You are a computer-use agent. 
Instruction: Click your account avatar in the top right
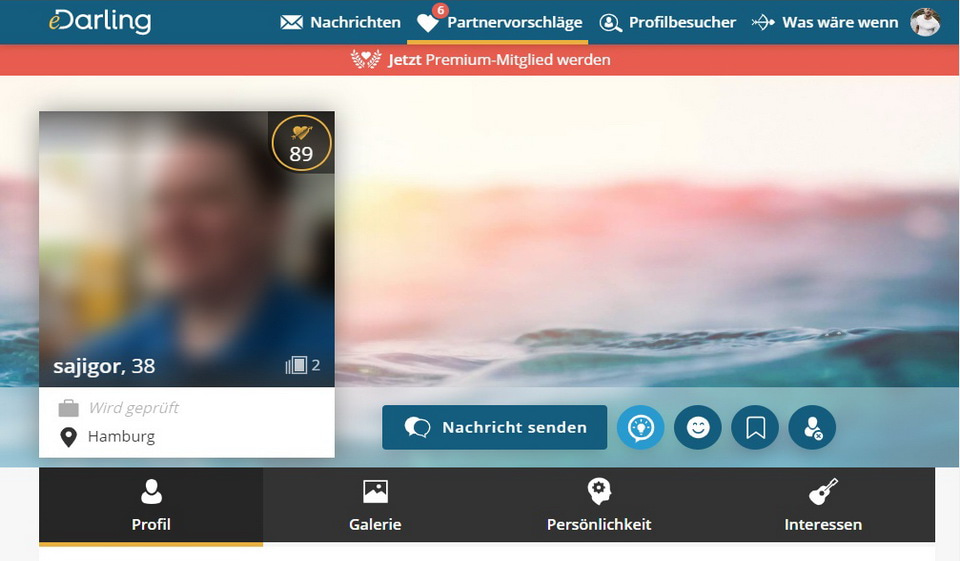pyautogui.click(x=925, y=22)
